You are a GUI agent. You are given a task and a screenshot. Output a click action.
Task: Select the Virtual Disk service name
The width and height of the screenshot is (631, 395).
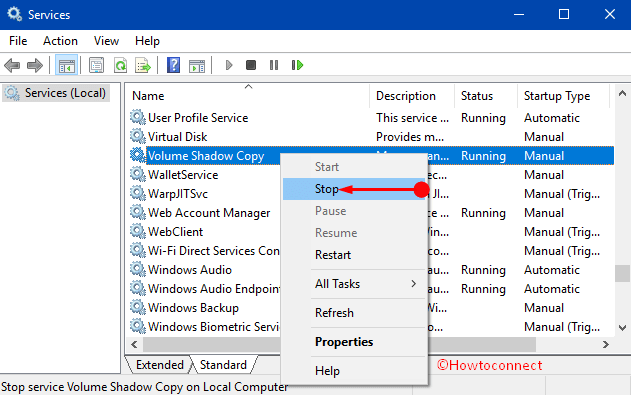tap(177, 137)
